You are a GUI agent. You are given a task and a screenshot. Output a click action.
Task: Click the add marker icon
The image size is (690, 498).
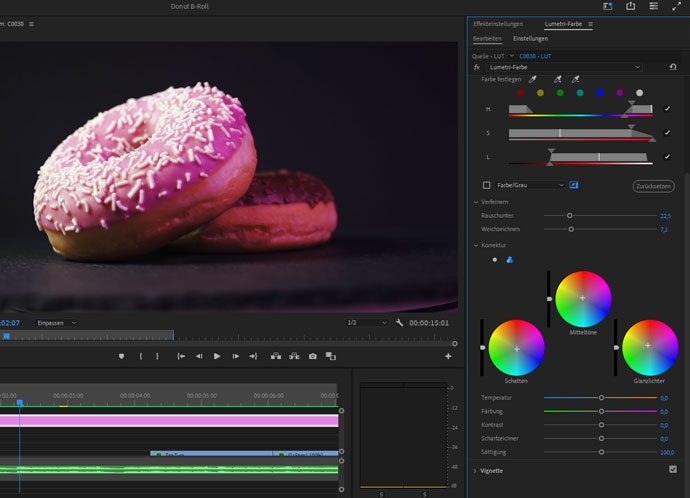click(121, 356)
